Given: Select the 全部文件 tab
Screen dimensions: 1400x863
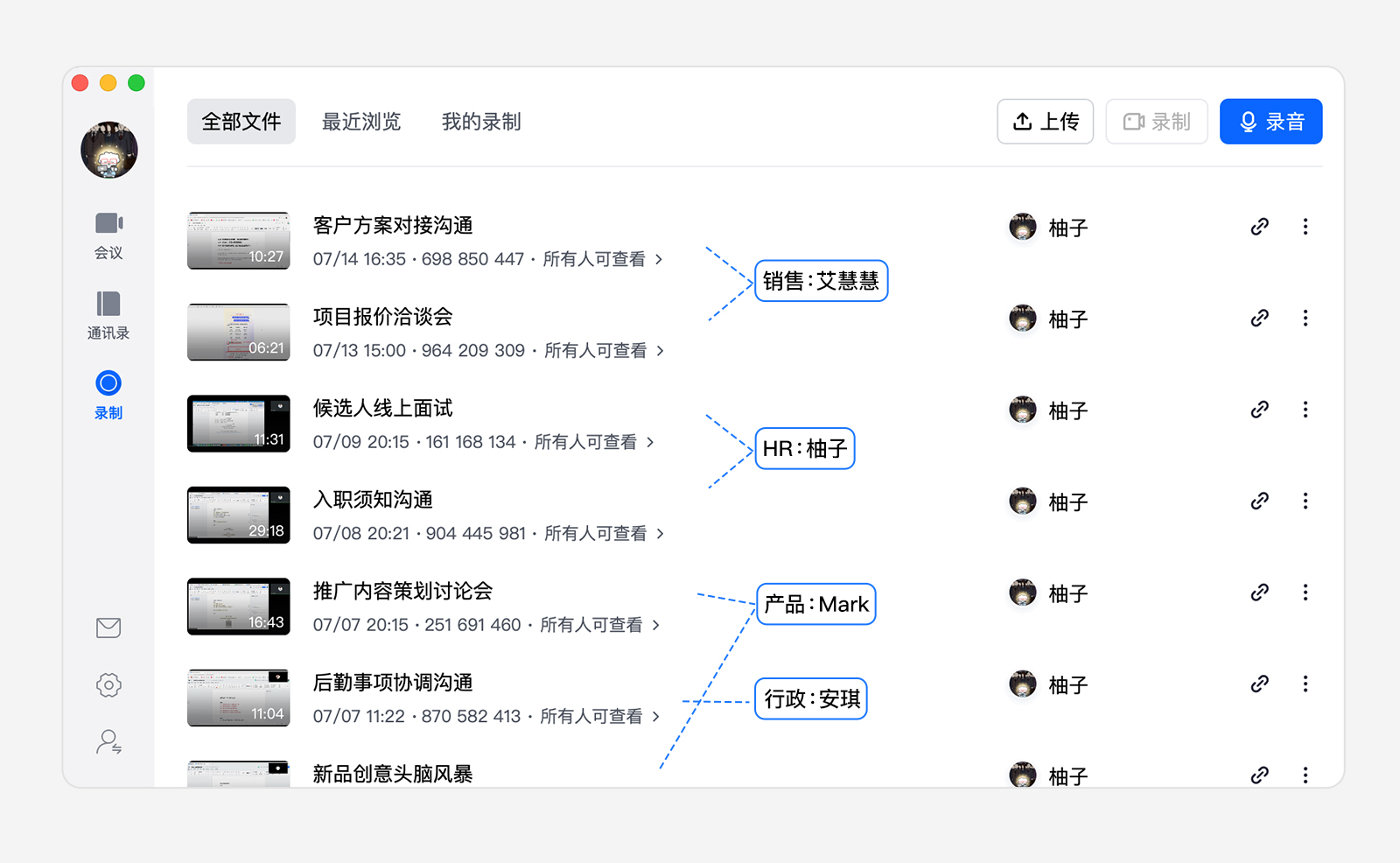Looking at the screenshot, I should [x=241, y=122].
